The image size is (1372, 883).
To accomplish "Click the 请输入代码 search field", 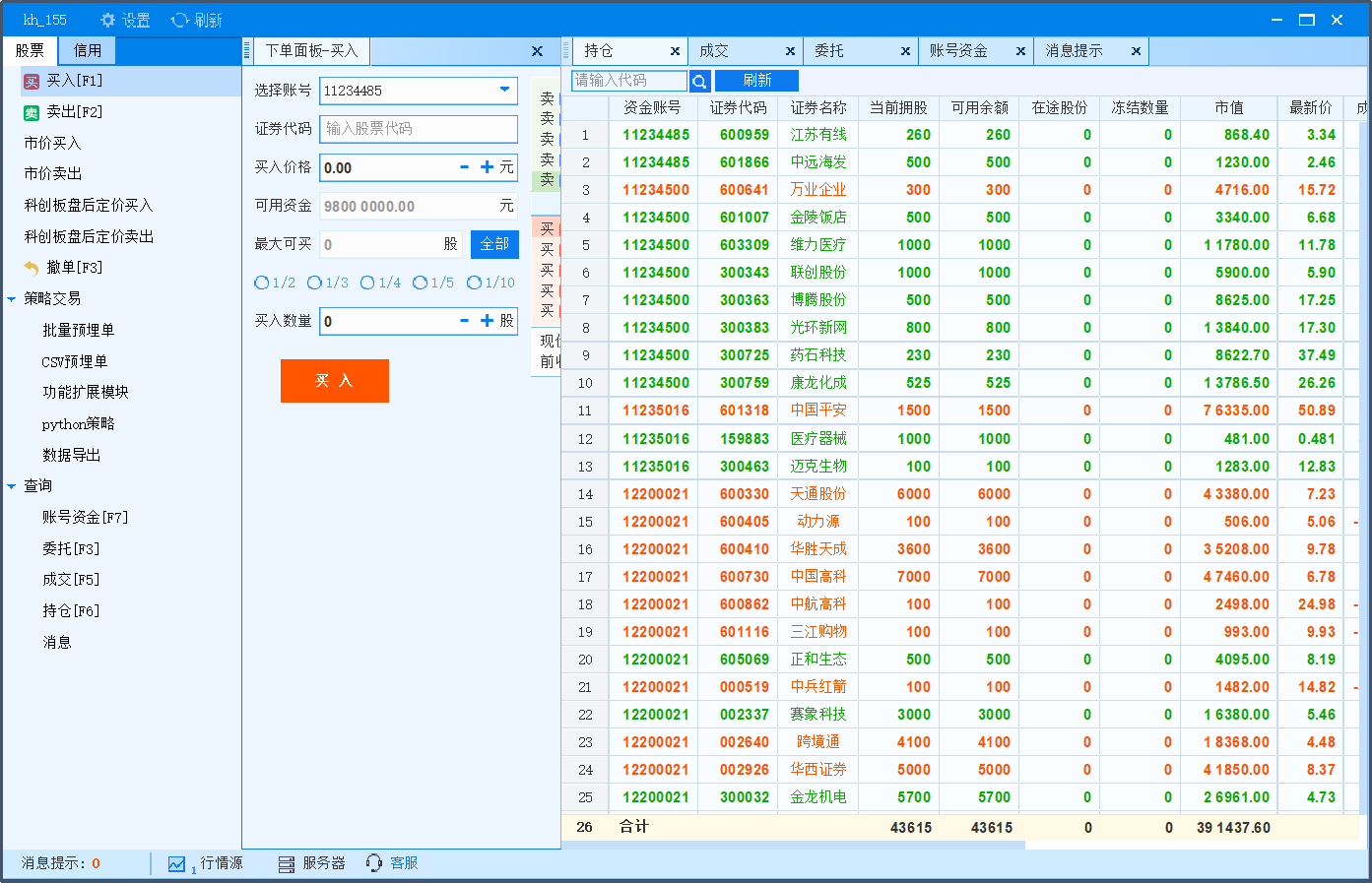I will pos(629,81).
